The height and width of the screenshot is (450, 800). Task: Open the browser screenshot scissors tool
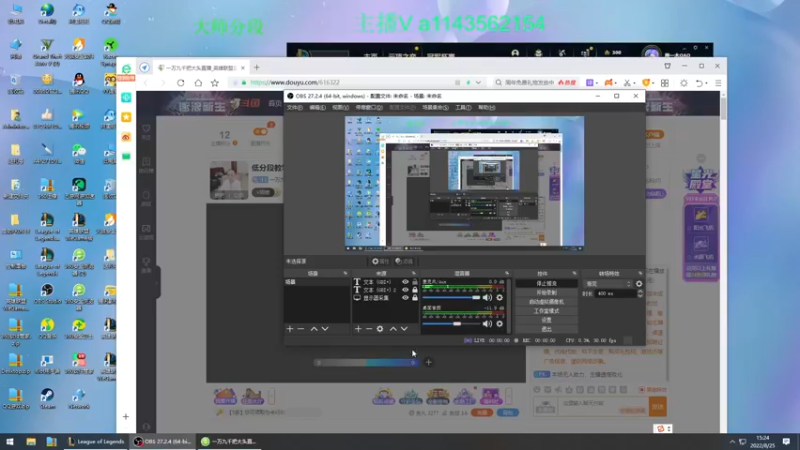click(627, 83)
